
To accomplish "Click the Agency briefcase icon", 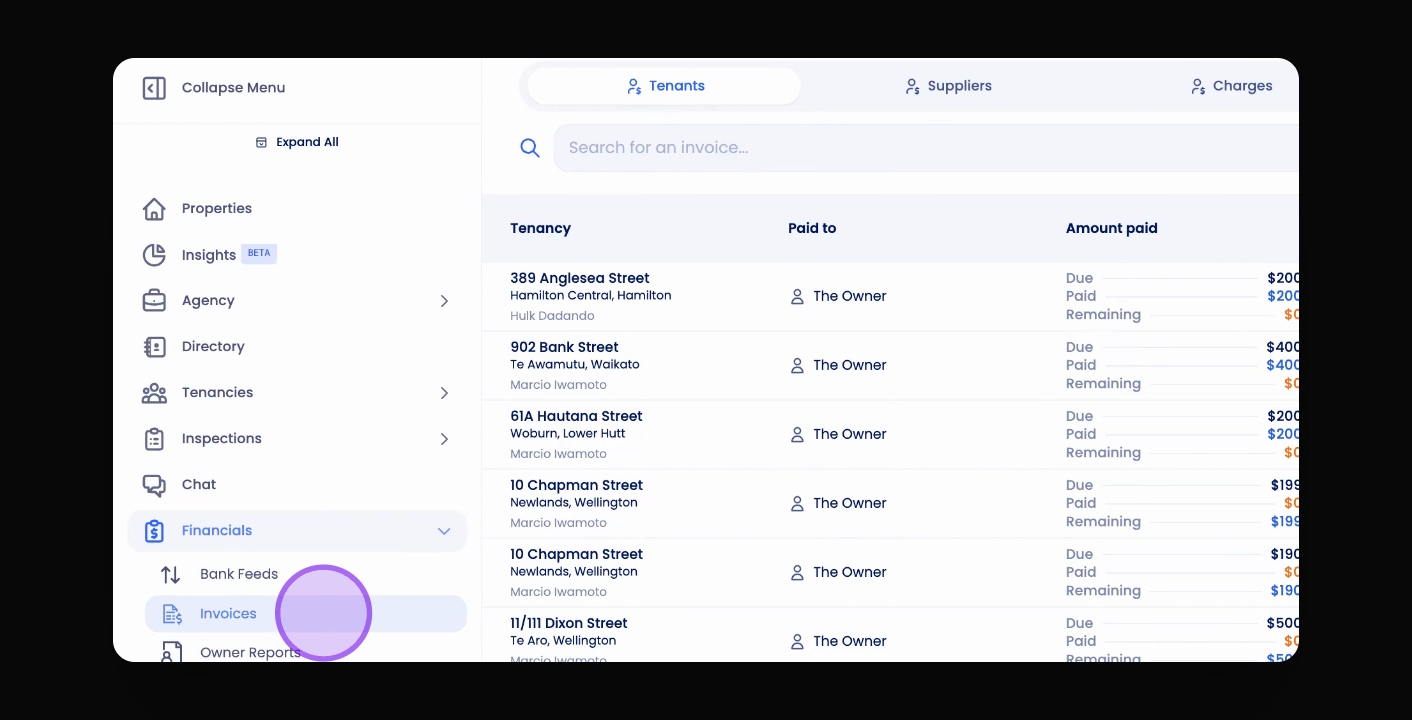I will pyautogui.click(x=154, y=301).
